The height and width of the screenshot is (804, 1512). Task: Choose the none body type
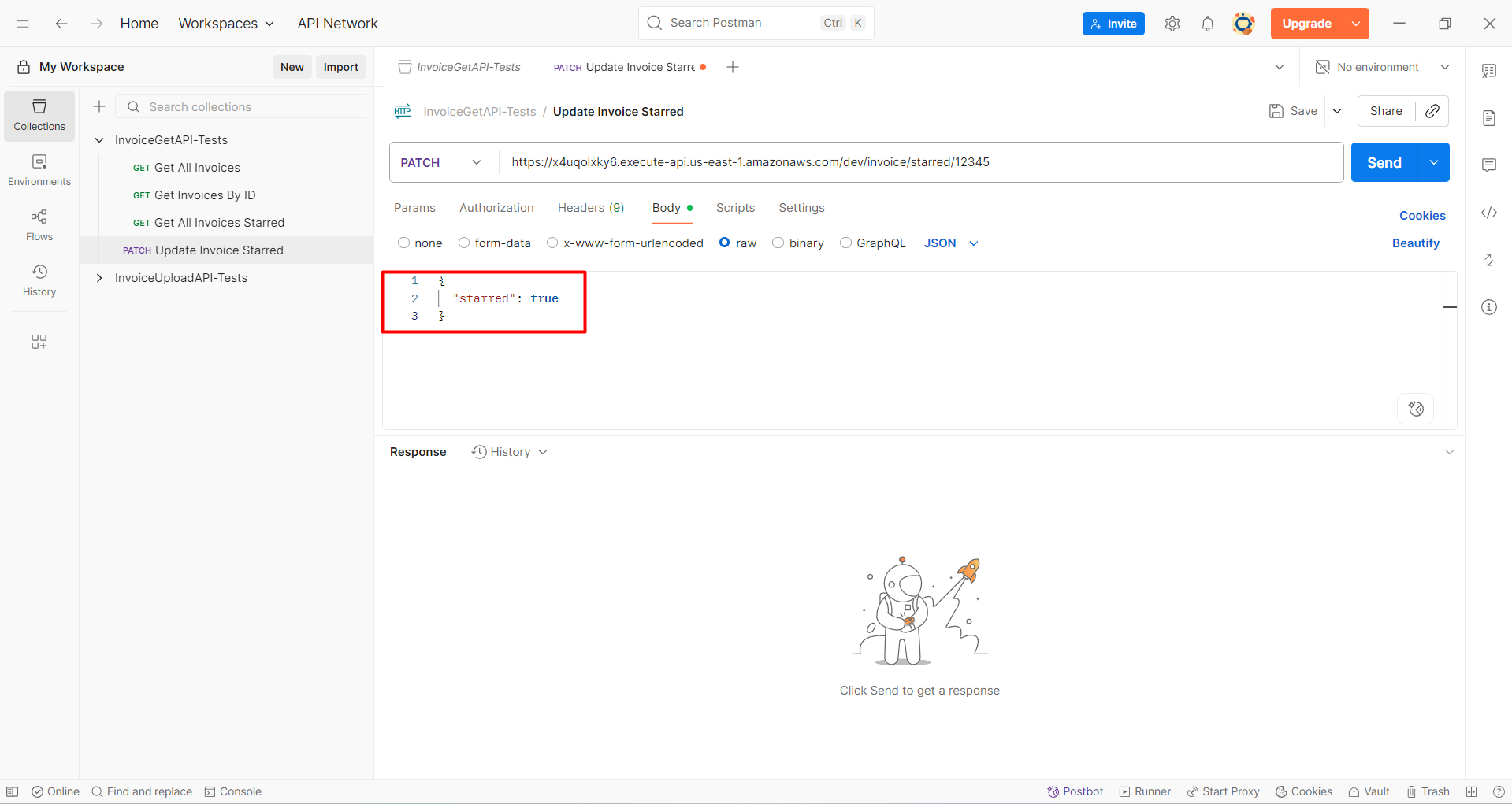[403, 243]
